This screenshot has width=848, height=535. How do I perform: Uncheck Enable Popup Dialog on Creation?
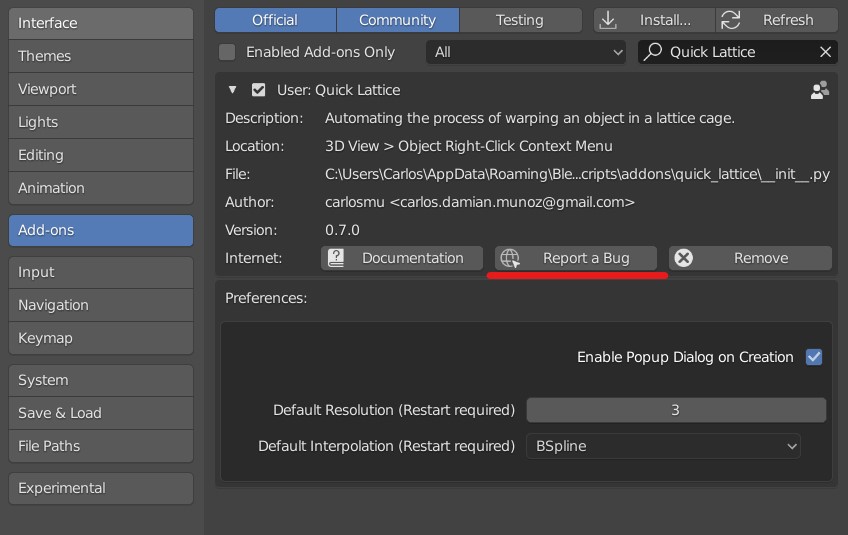(x=813, y=357)
